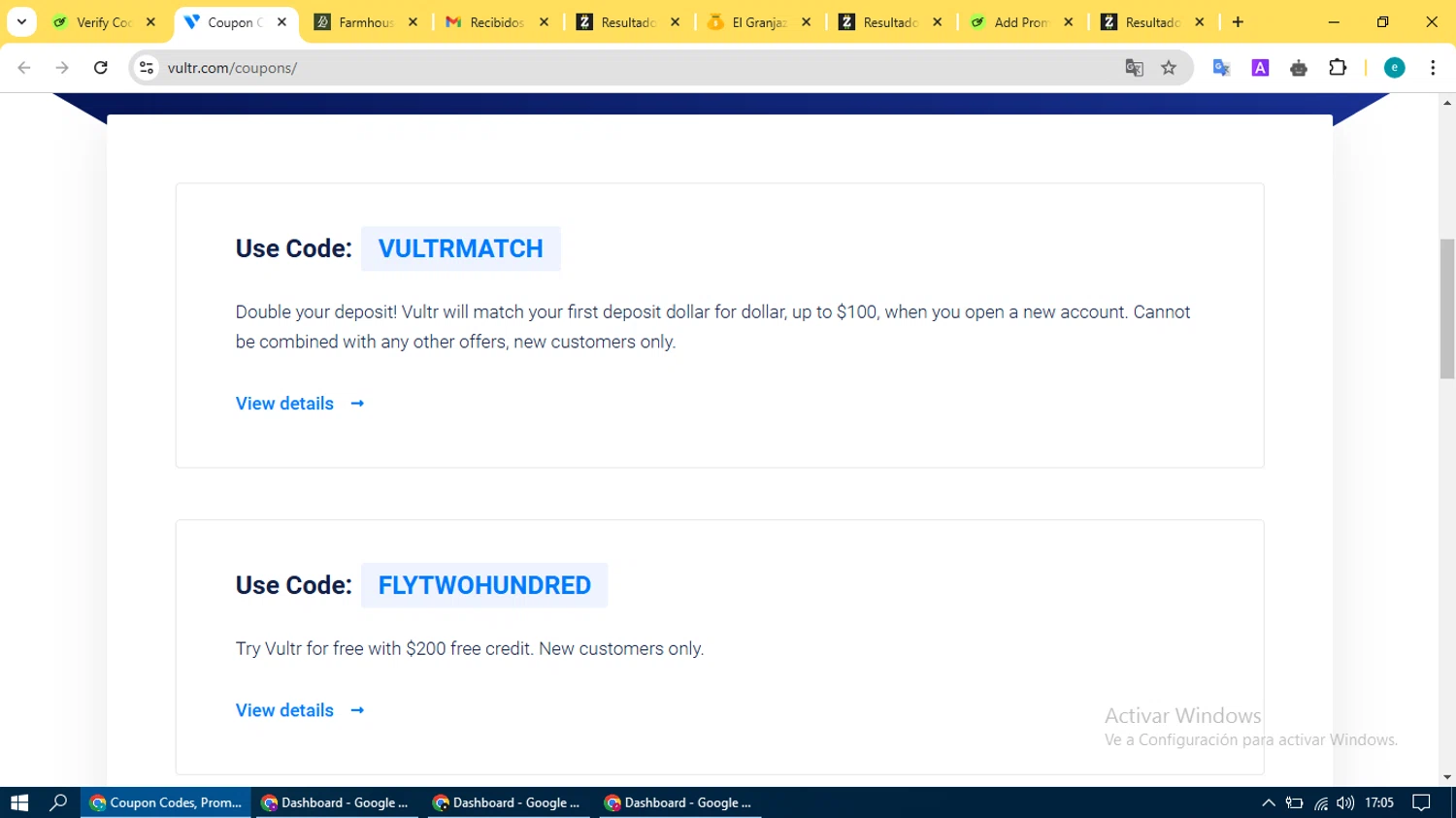Open the Extensions puzzle menu
The width and height of the screenshot is (1456, 818).
click(x=1338, y=68)
